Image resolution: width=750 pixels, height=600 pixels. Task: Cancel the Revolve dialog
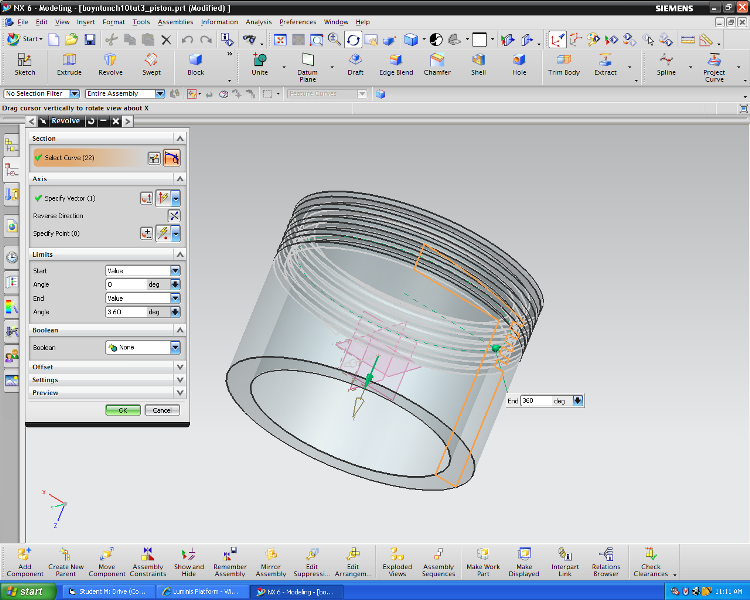(161, 410)
